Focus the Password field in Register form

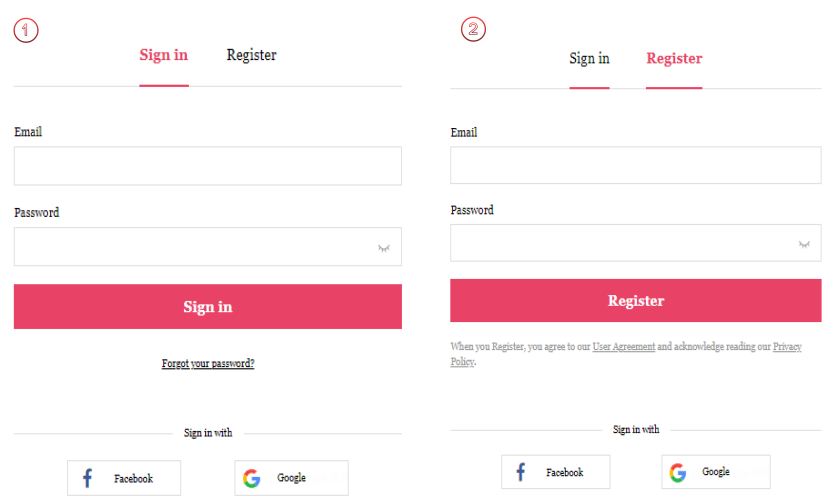coord(636,243)
